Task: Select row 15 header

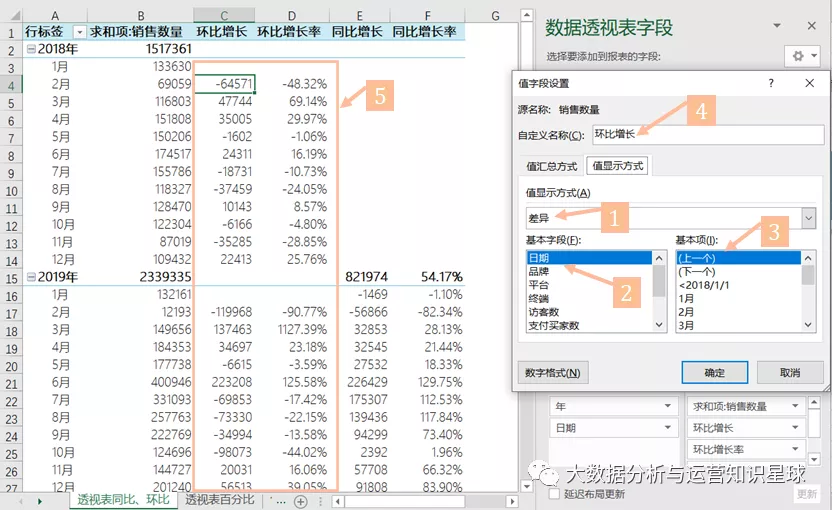Action: click(11, 278)
